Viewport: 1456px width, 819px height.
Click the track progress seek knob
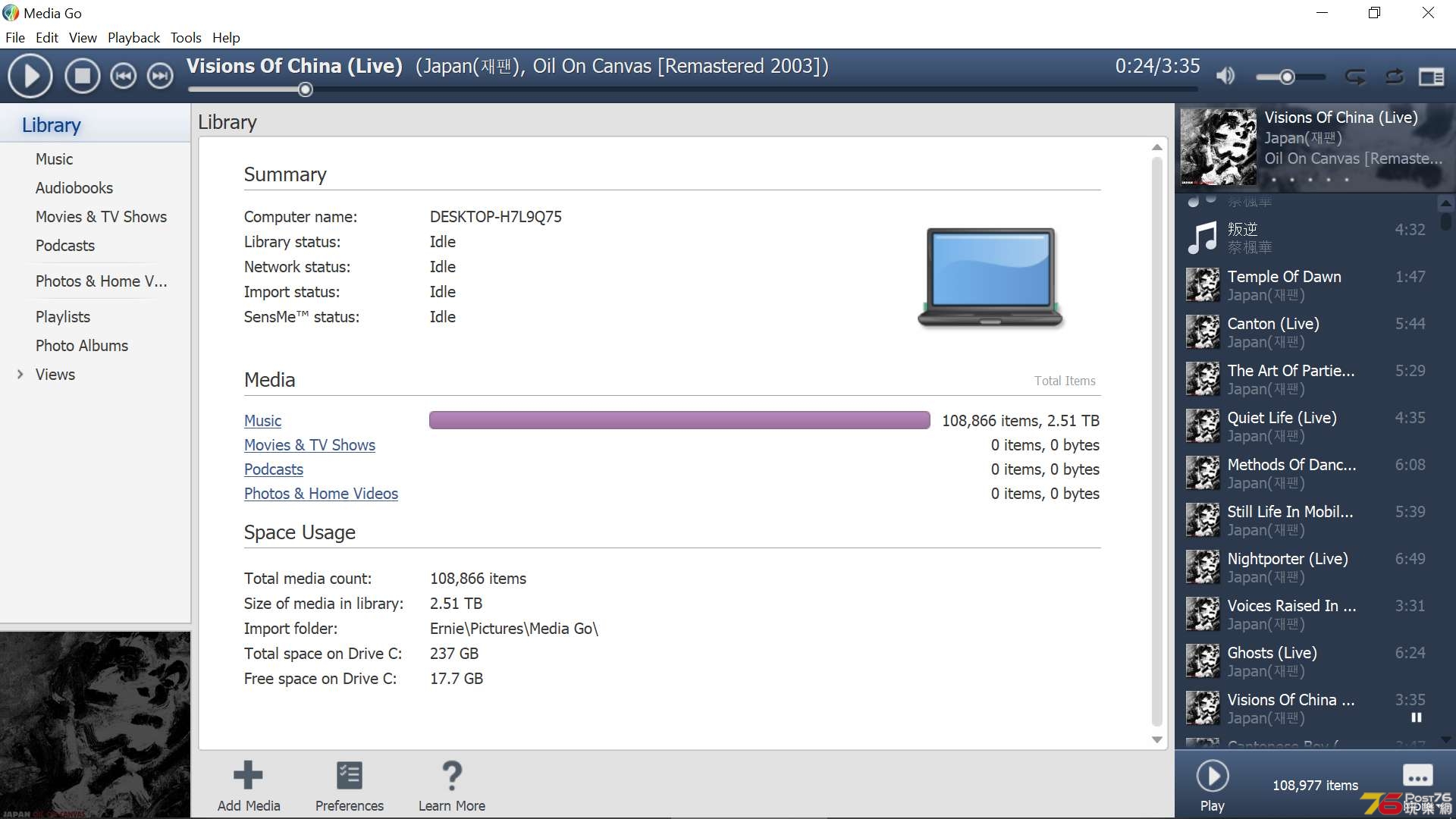coord(306,90)
